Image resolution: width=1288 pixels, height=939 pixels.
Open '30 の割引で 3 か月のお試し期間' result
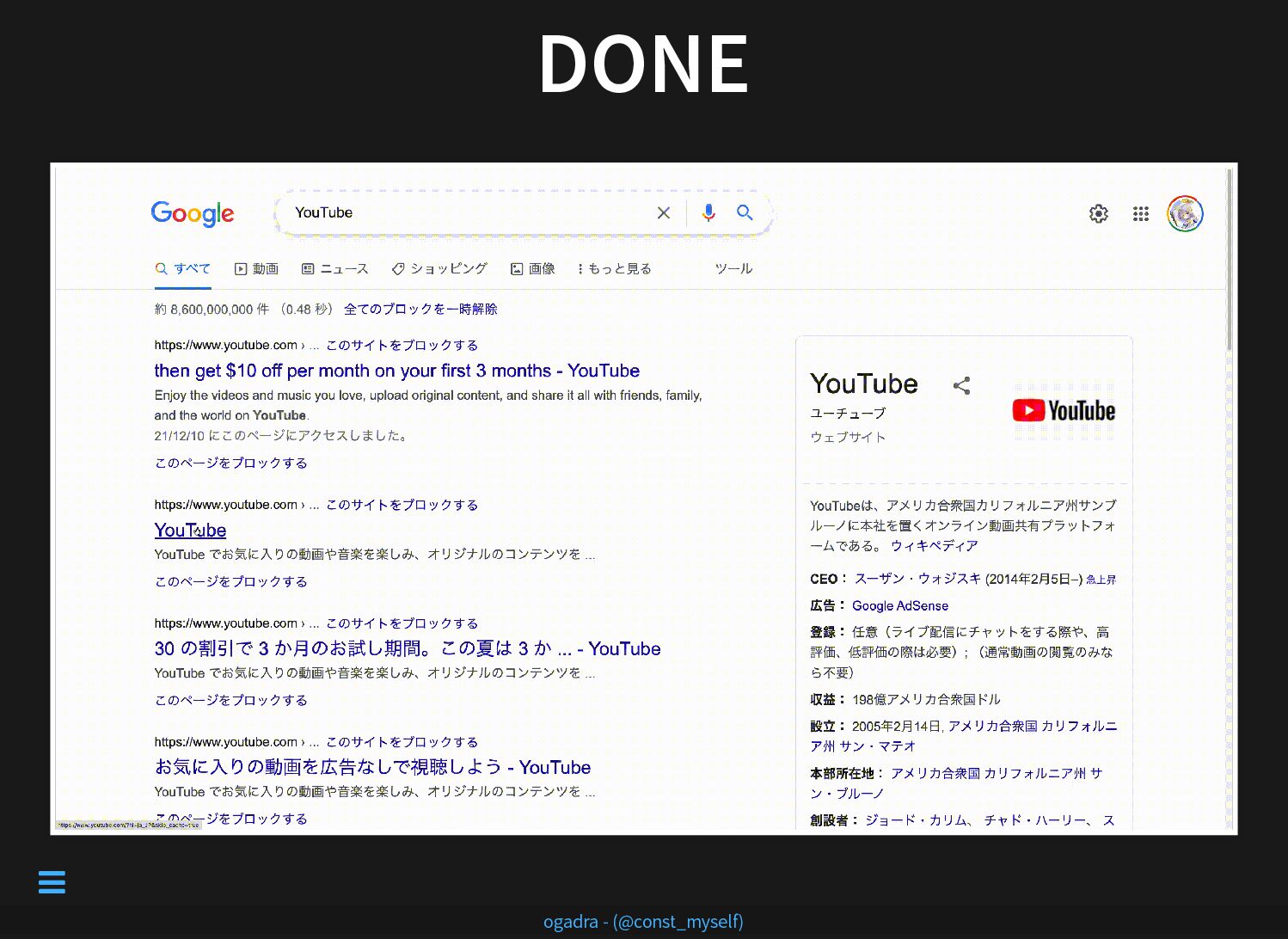[x=408, y=649]
